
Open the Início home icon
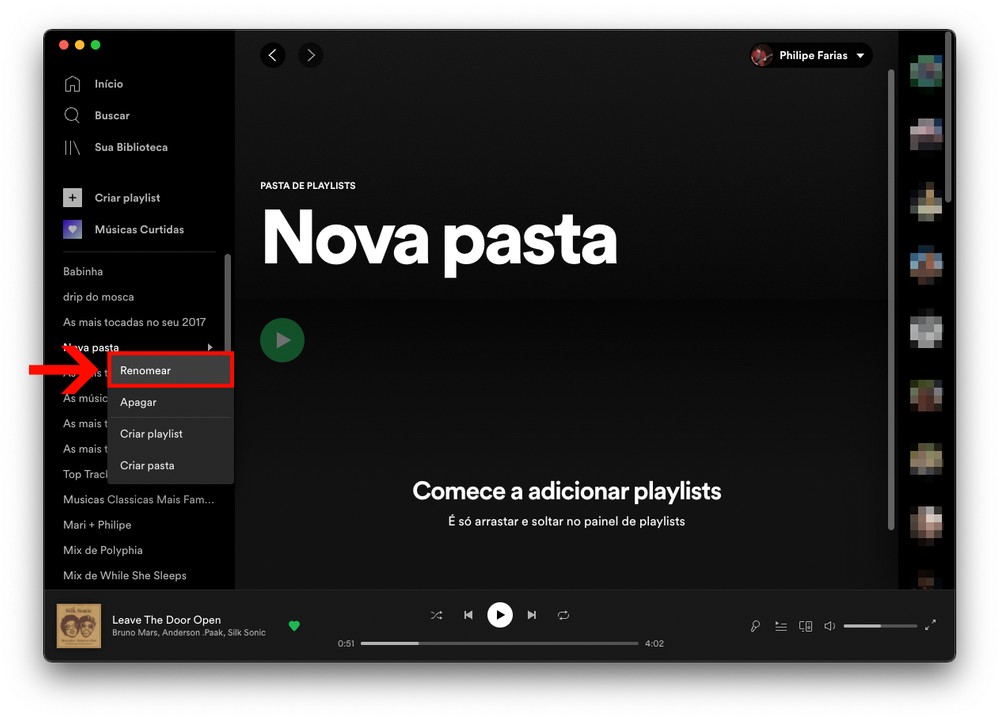[72, 84]
